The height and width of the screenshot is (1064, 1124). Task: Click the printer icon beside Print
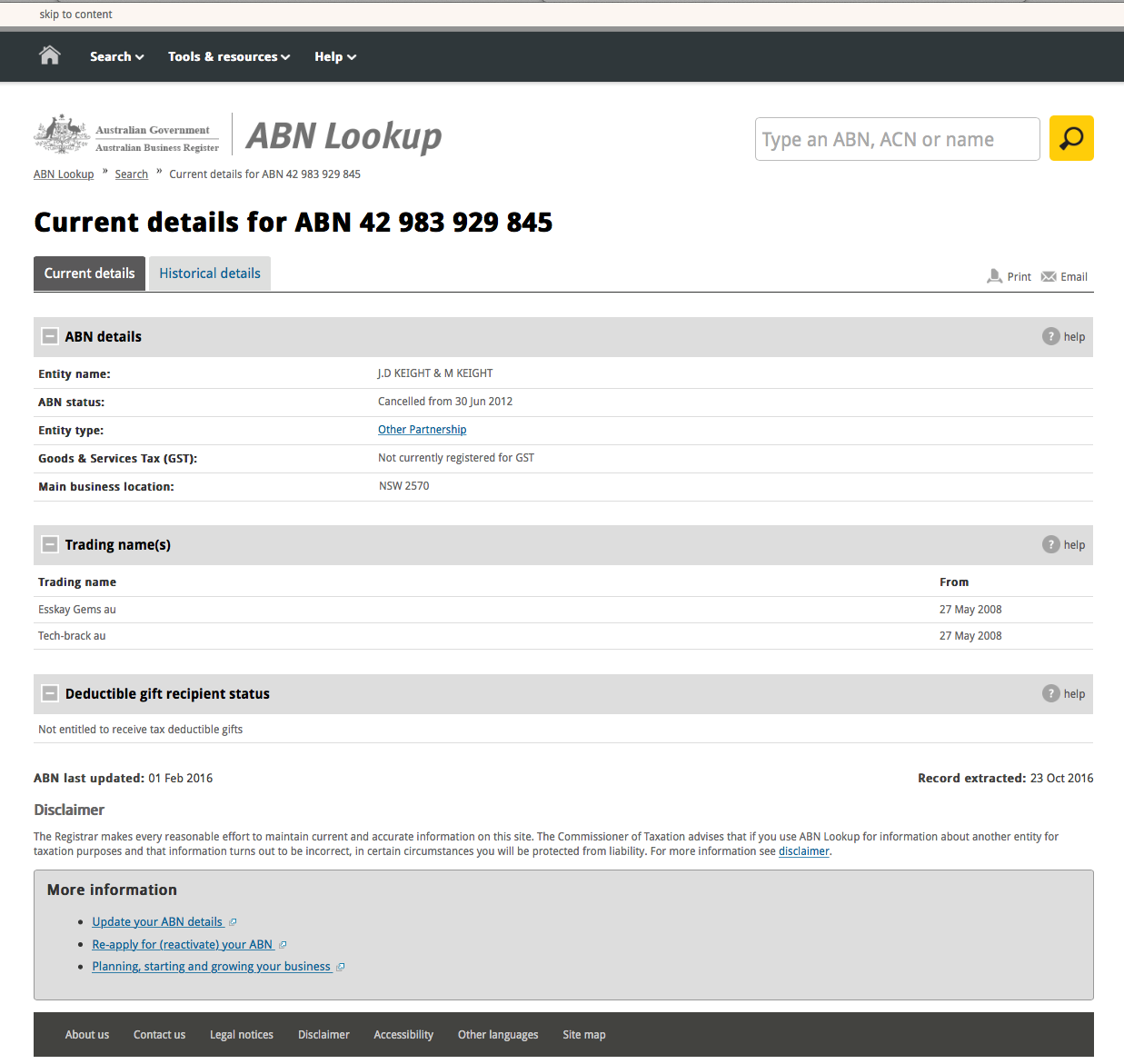pos(995,276)
